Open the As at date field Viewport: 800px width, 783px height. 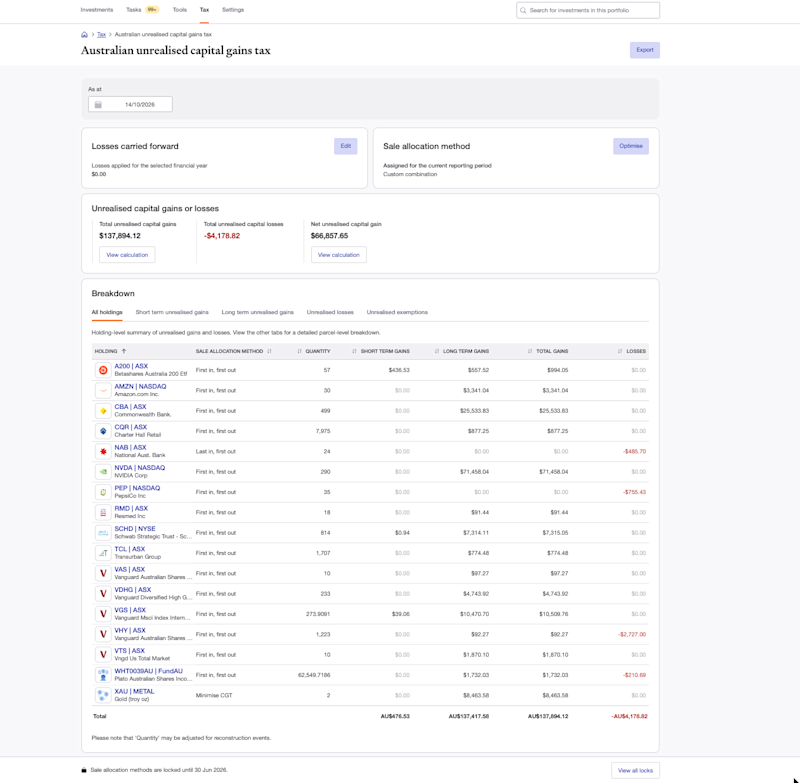130,104
